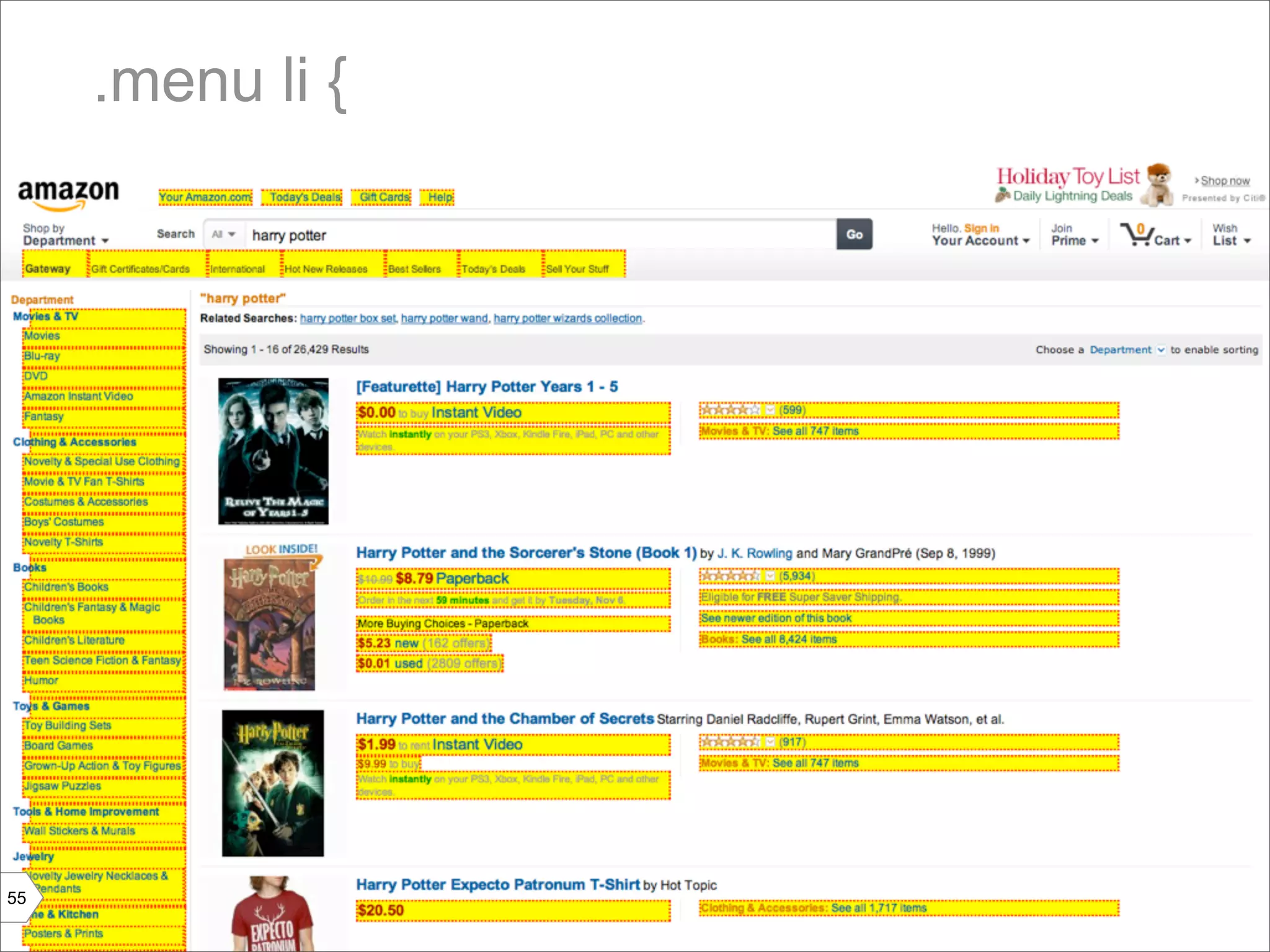Select Board Games category
This screenshot has height=952, width=1270.
tap(58, 746)
